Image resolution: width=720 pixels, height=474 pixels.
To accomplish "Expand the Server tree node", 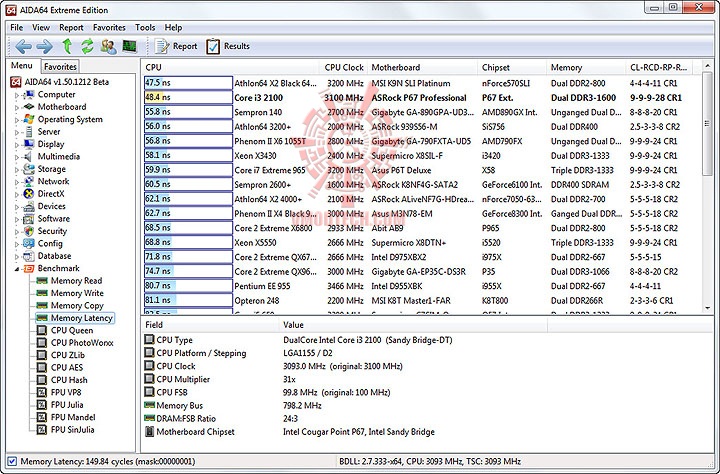I will click(17, 132).
